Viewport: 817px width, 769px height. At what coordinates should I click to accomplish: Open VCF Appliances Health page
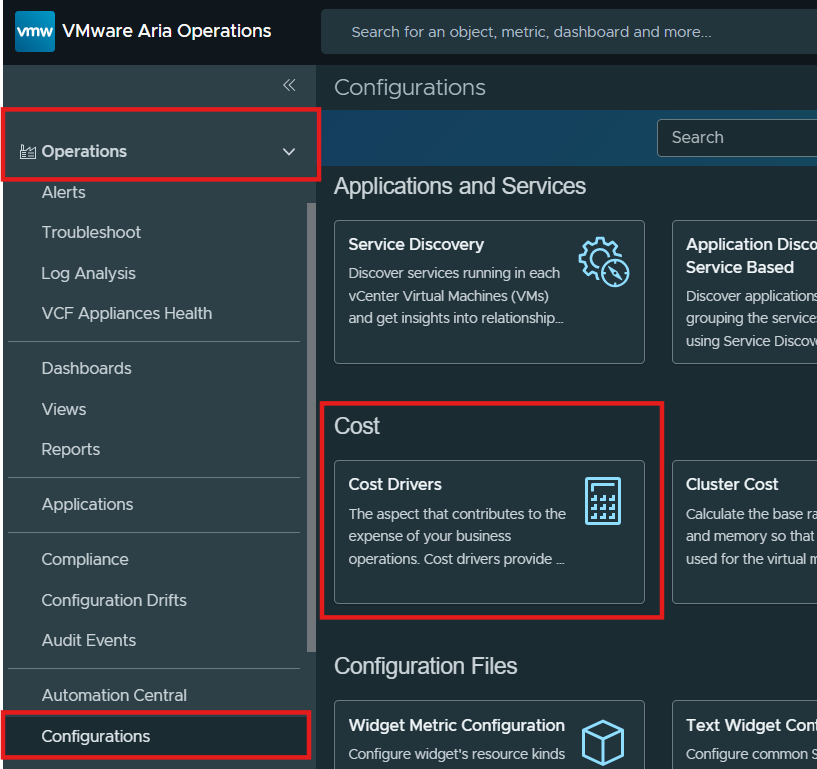coord(126,313)
